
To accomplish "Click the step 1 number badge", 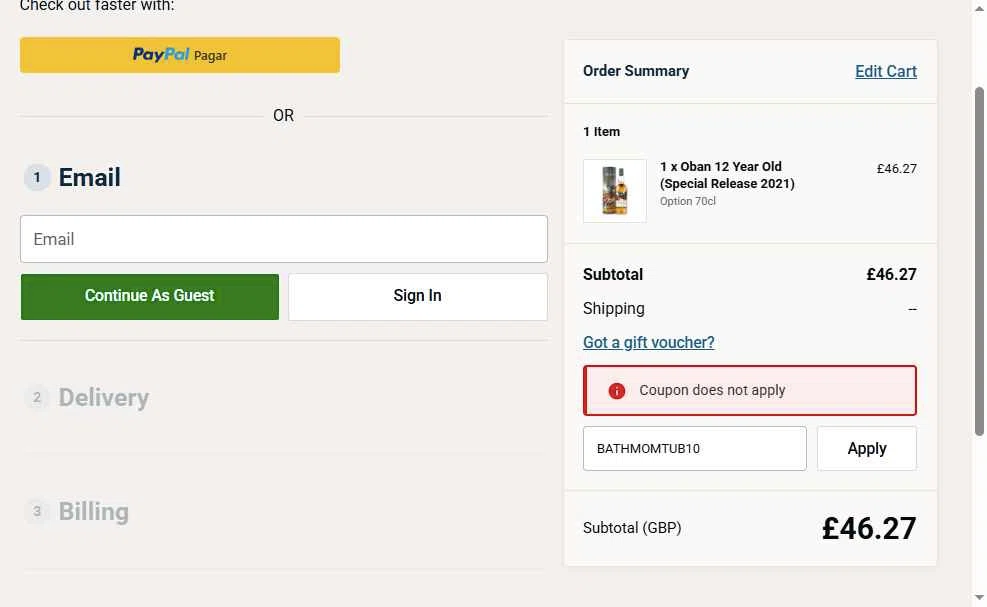I will (37, 177).
